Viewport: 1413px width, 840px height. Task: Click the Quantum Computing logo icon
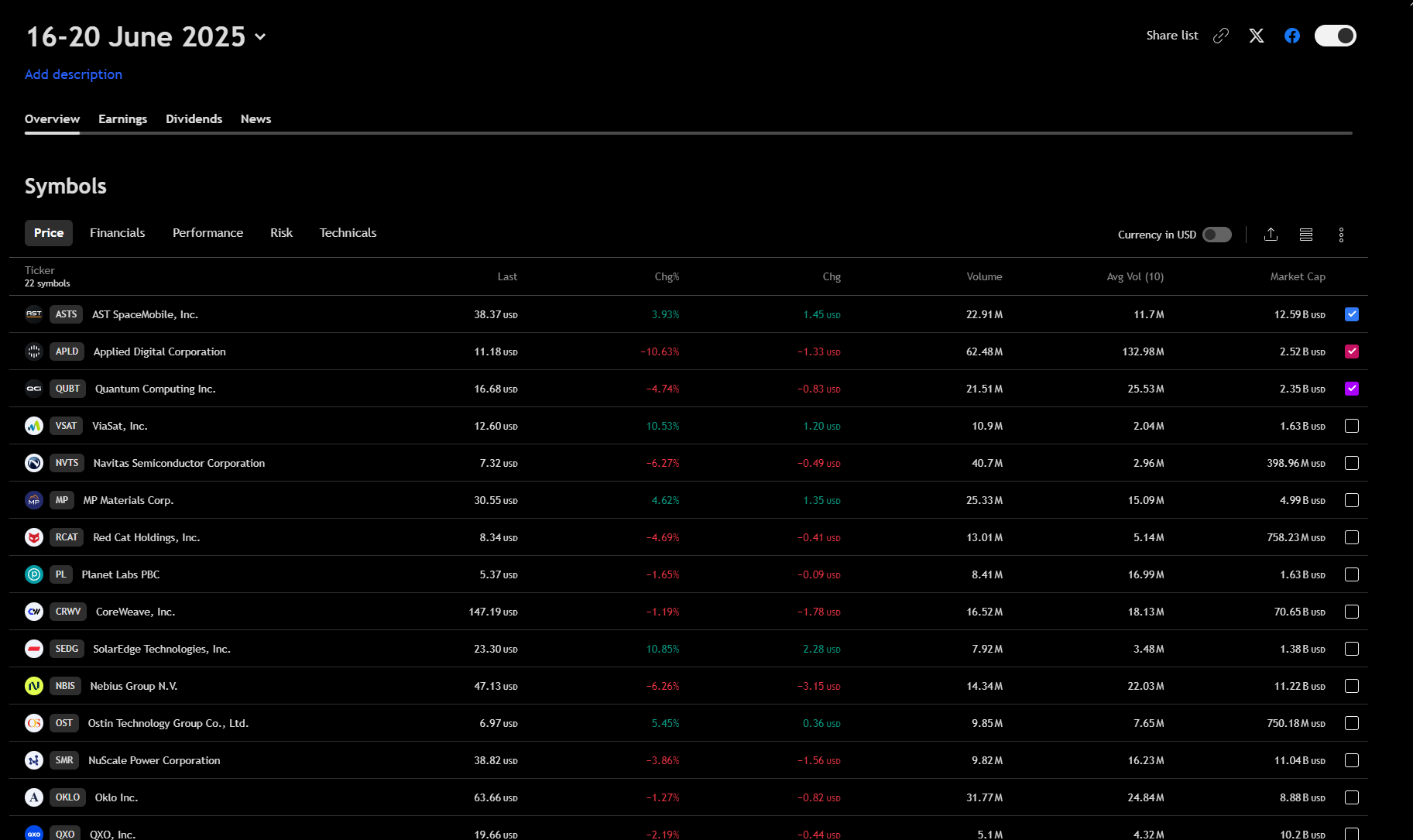tap(34, 389)
